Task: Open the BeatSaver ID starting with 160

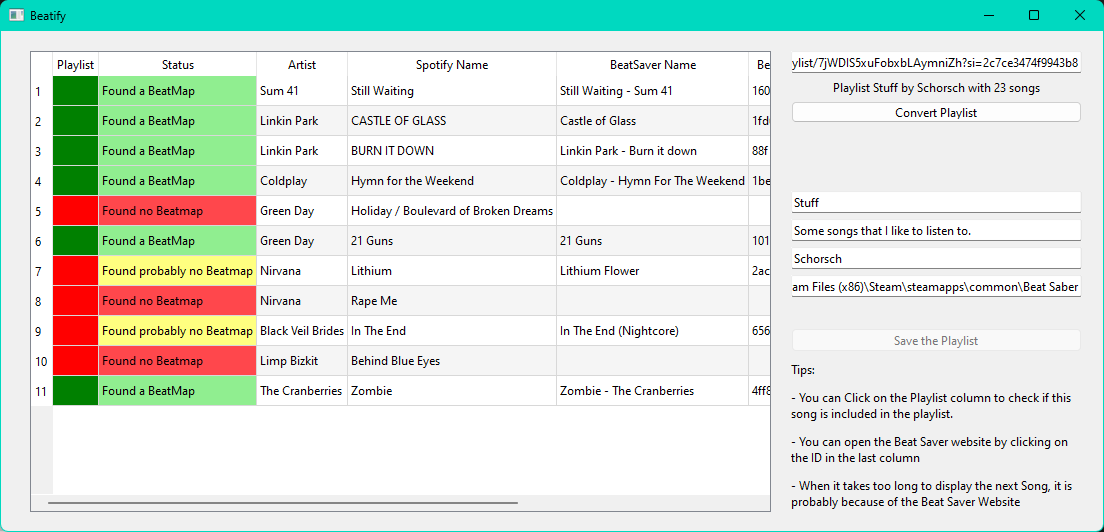Action: [x=760, y=91]
